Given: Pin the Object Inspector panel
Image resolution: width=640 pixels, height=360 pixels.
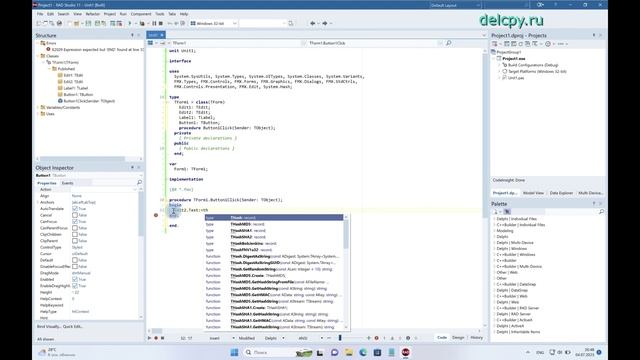Looking at the screenshot, I should 132,168.
